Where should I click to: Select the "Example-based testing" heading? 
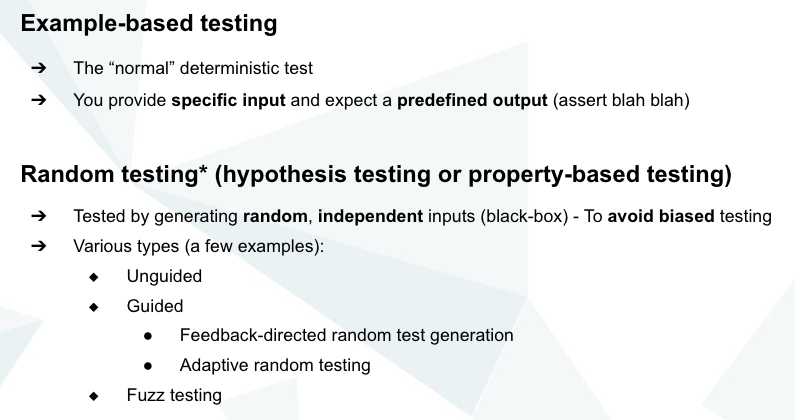click(x=149, y=23)
